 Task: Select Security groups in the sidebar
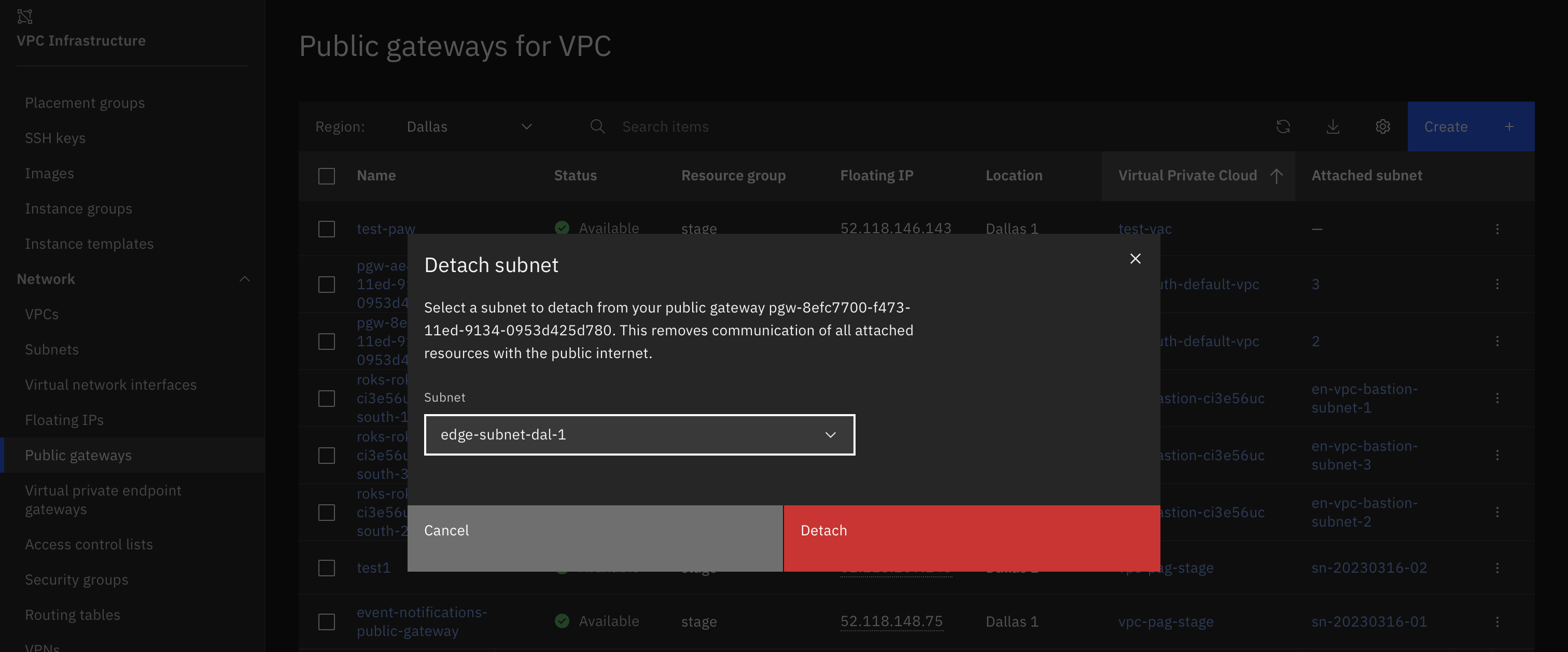tap(76, 579)
